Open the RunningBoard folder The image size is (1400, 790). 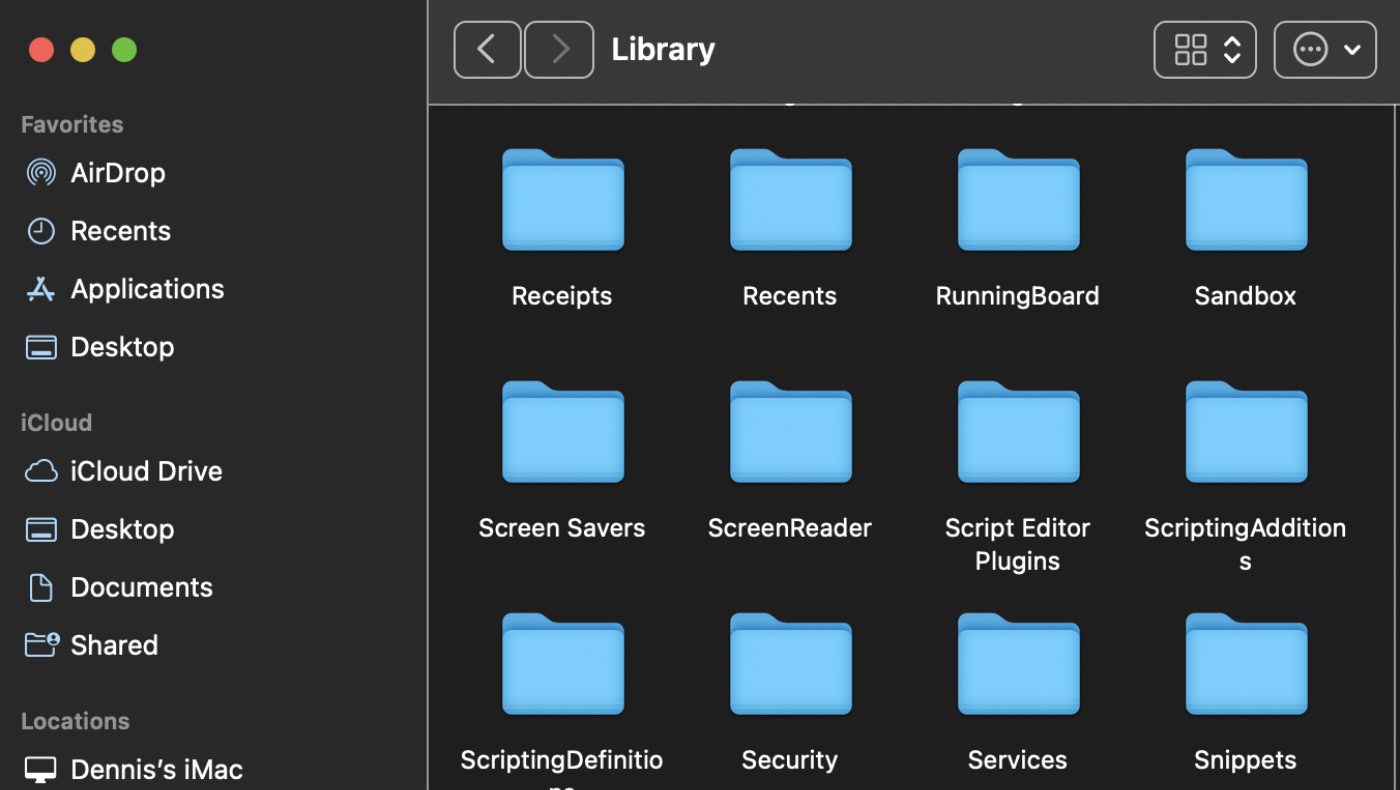click(1017, 200)
